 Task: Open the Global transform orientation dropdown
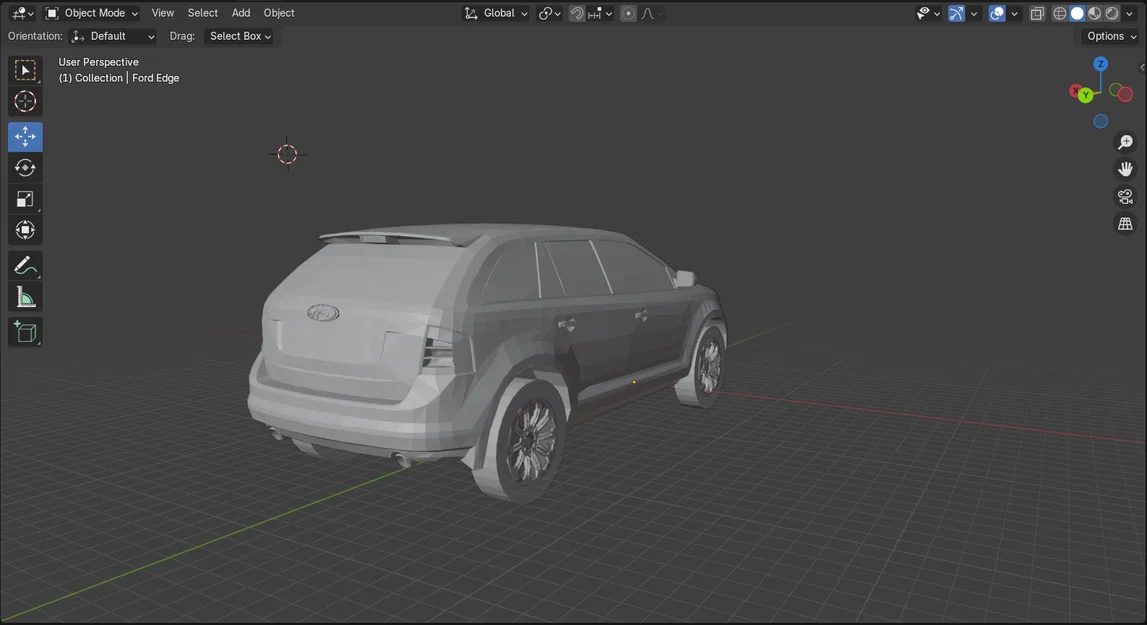click(495, 13)
